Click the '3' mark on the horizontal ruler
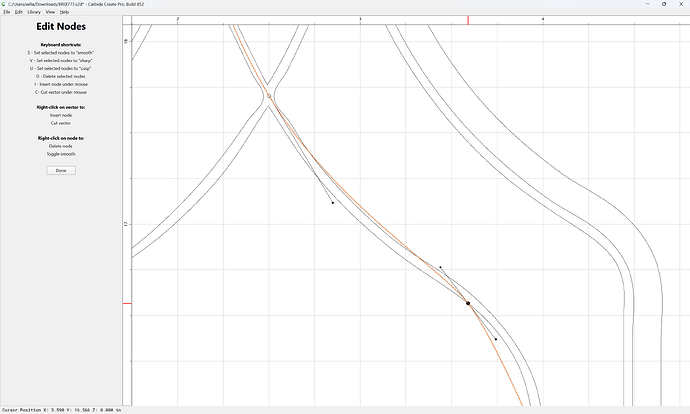 point(360,19)
